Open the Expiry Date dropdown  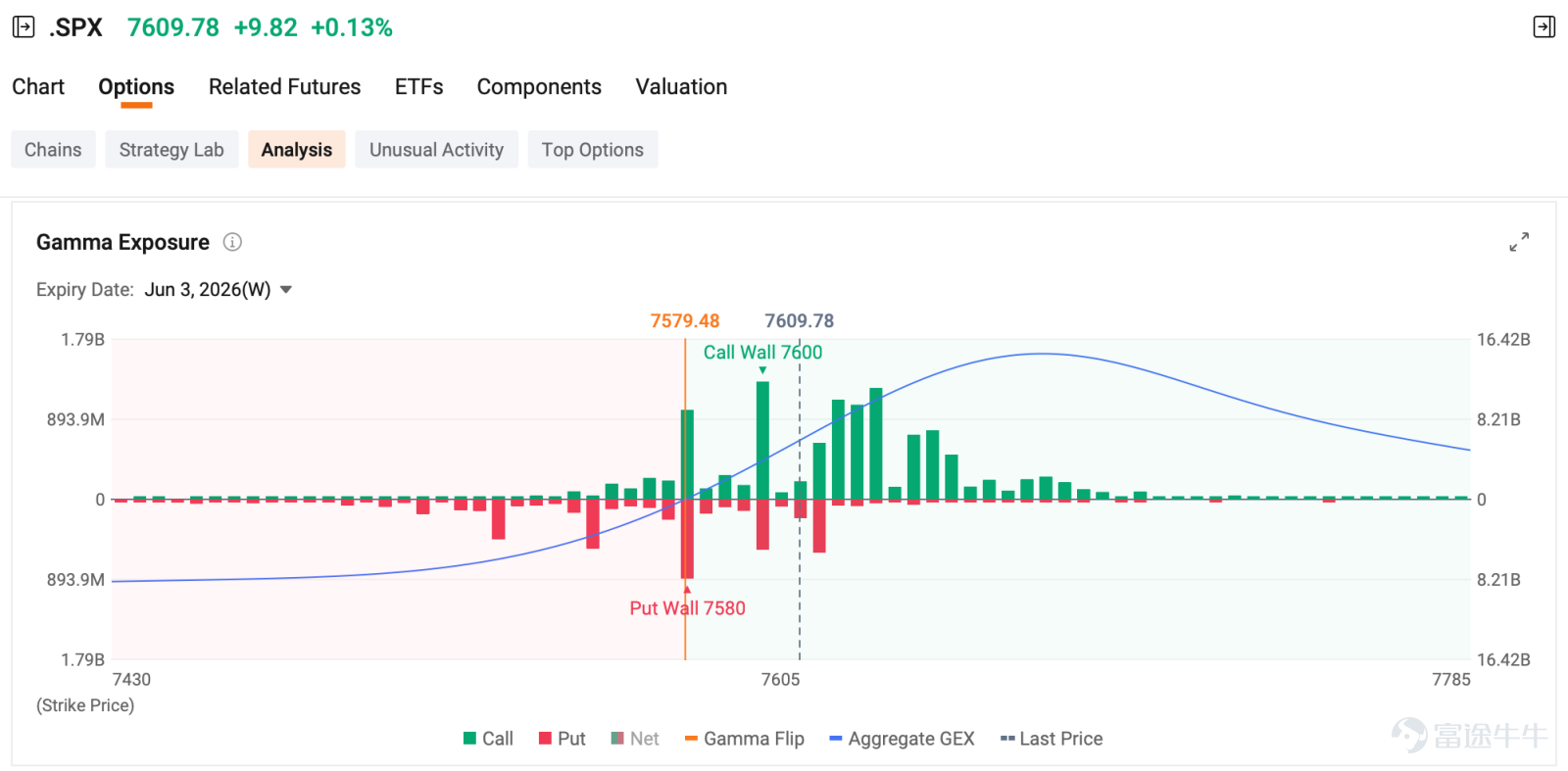point(218,290)
